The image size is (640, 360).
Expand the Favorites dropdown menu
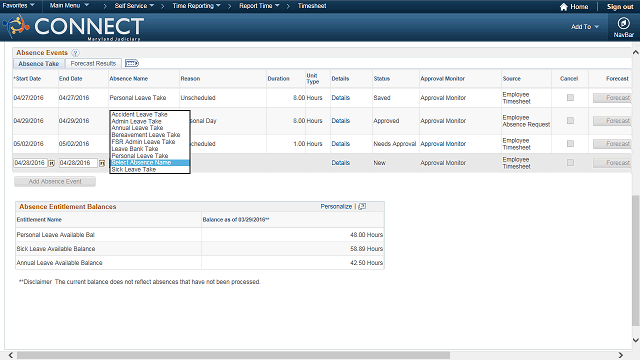(x=18, y=6)
